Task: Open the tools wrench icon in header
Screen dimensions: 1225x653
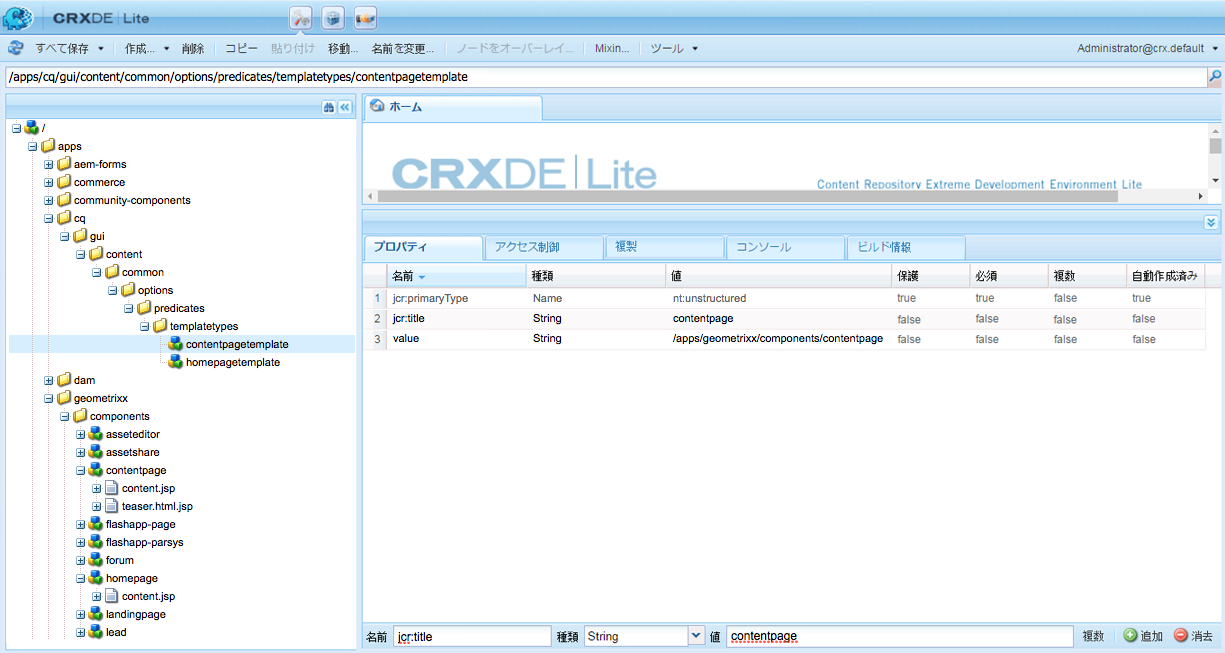Action: tap(301, 17)
